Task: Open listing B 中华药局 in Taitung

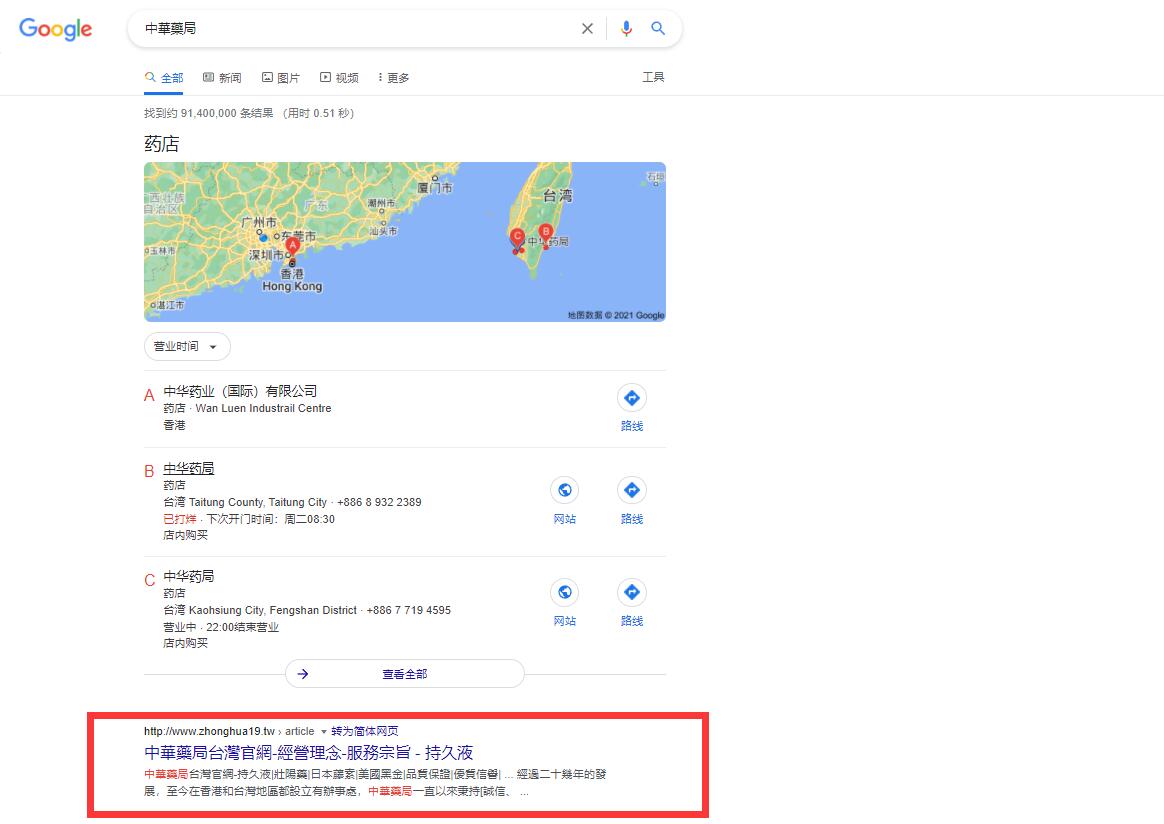Action: point(189,468)
